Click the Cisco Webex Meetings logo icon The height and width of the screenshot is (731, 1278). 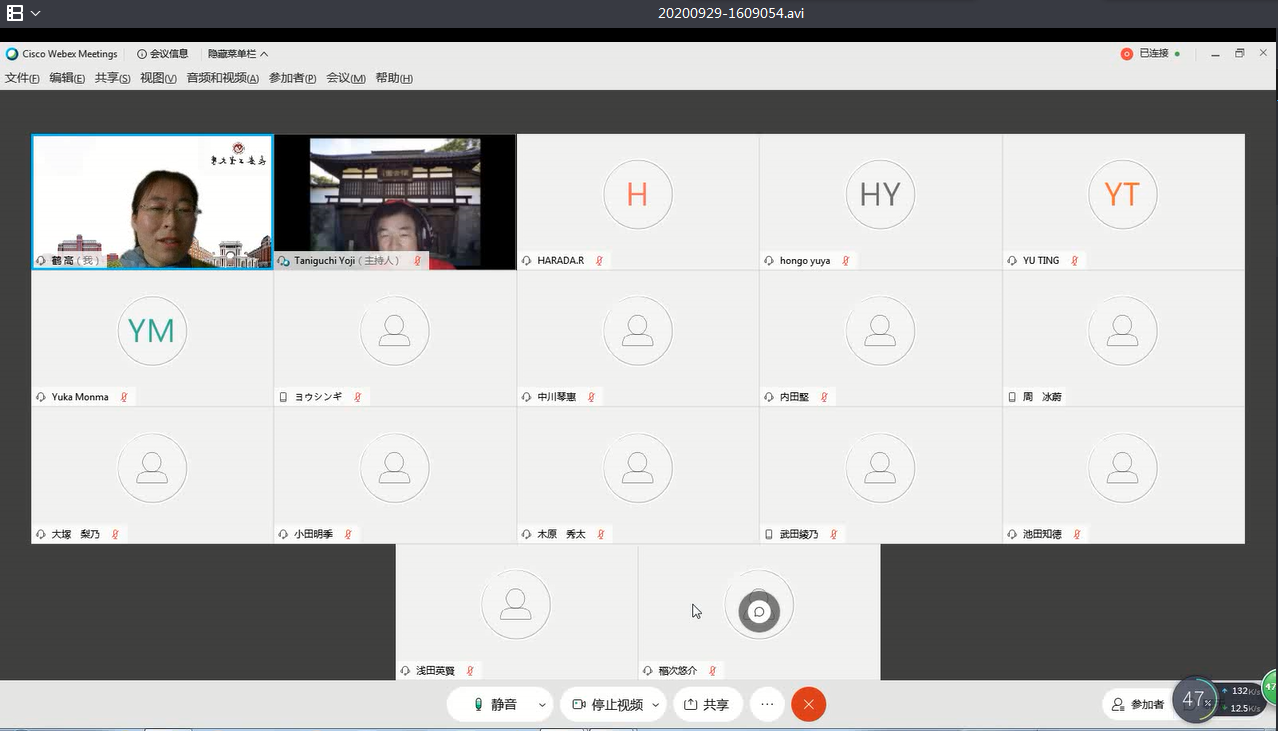tap(12, 54)
